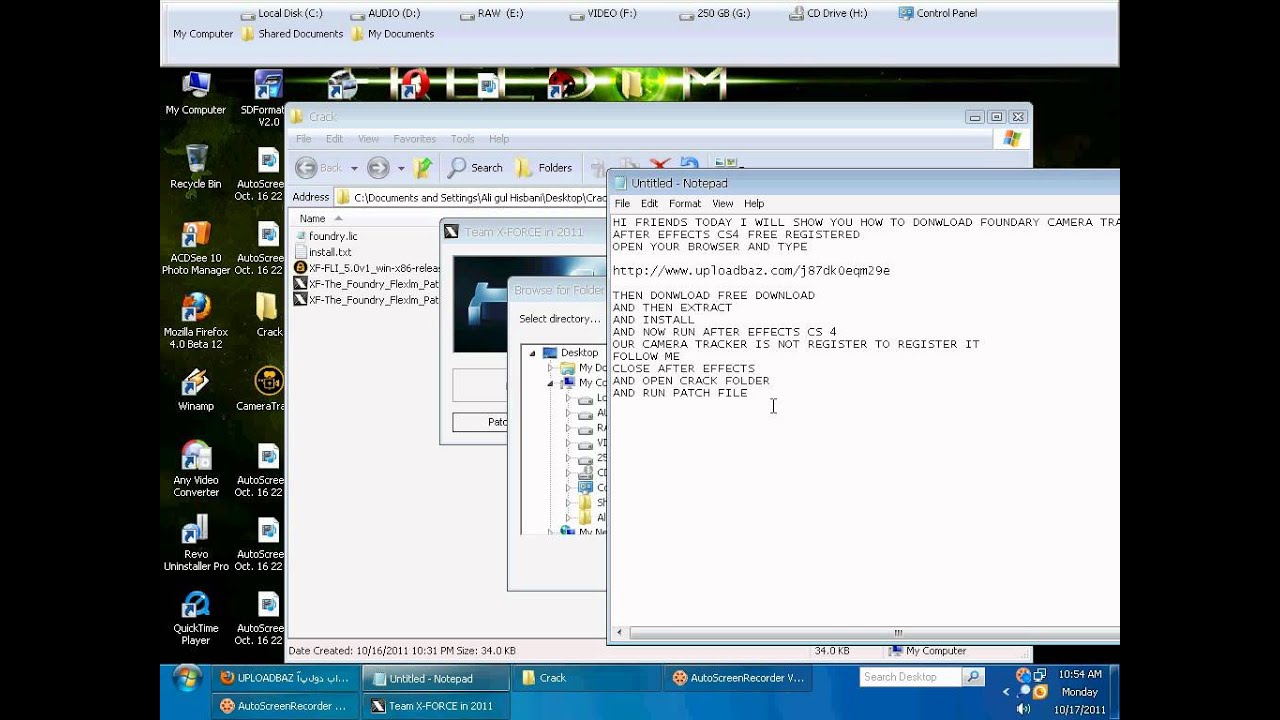Click the search magnifier beside Search Desktop

click(x=973, y=677)
